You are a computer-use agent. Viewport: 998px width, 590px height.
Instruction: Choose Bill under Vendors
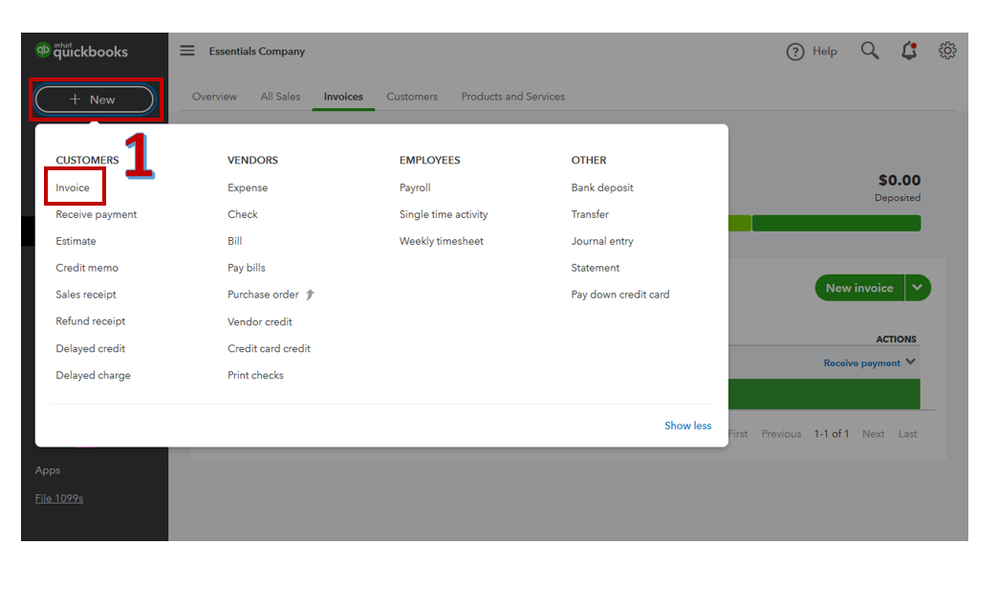point(235,241)
